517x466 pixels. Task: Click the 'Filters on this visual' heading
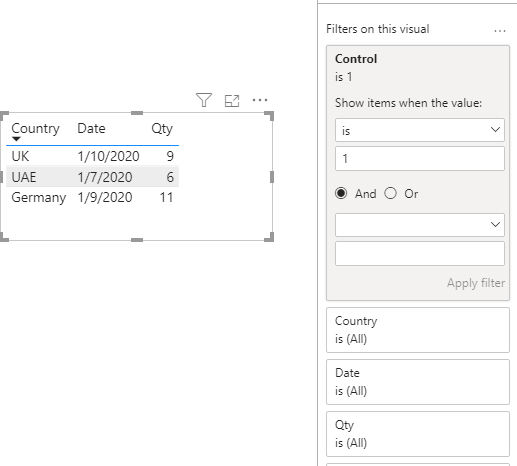[x=378, y=29]
